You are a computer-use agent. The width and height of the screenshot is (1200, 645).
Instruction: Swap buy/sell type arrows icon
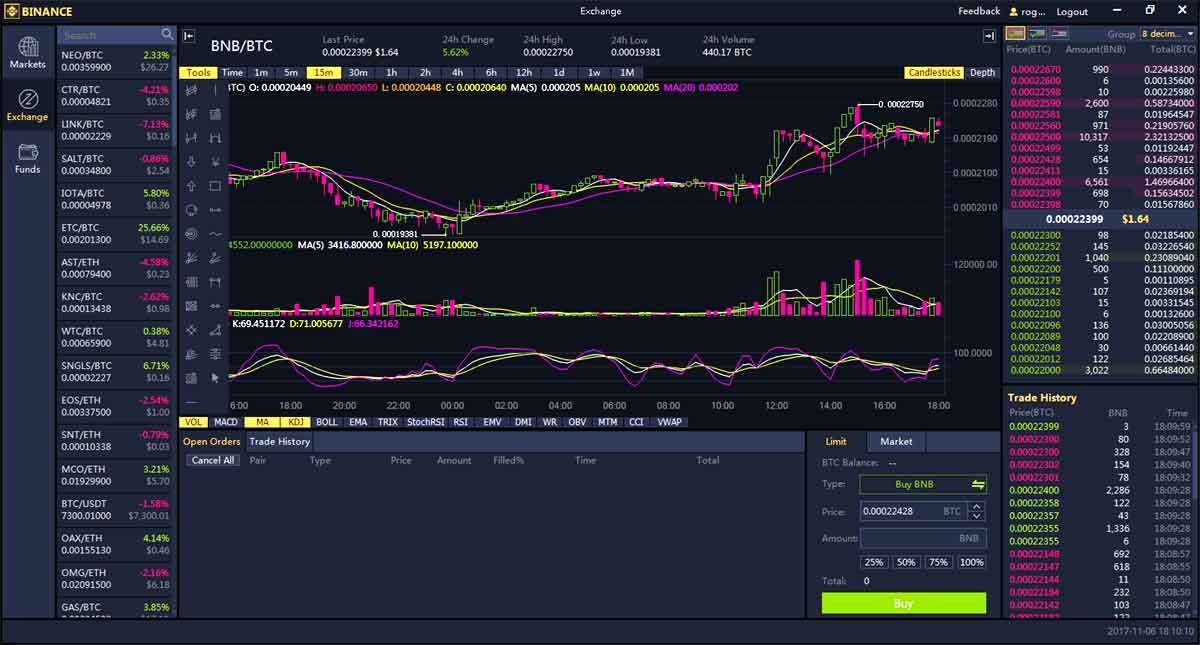(x=978, y=484)
